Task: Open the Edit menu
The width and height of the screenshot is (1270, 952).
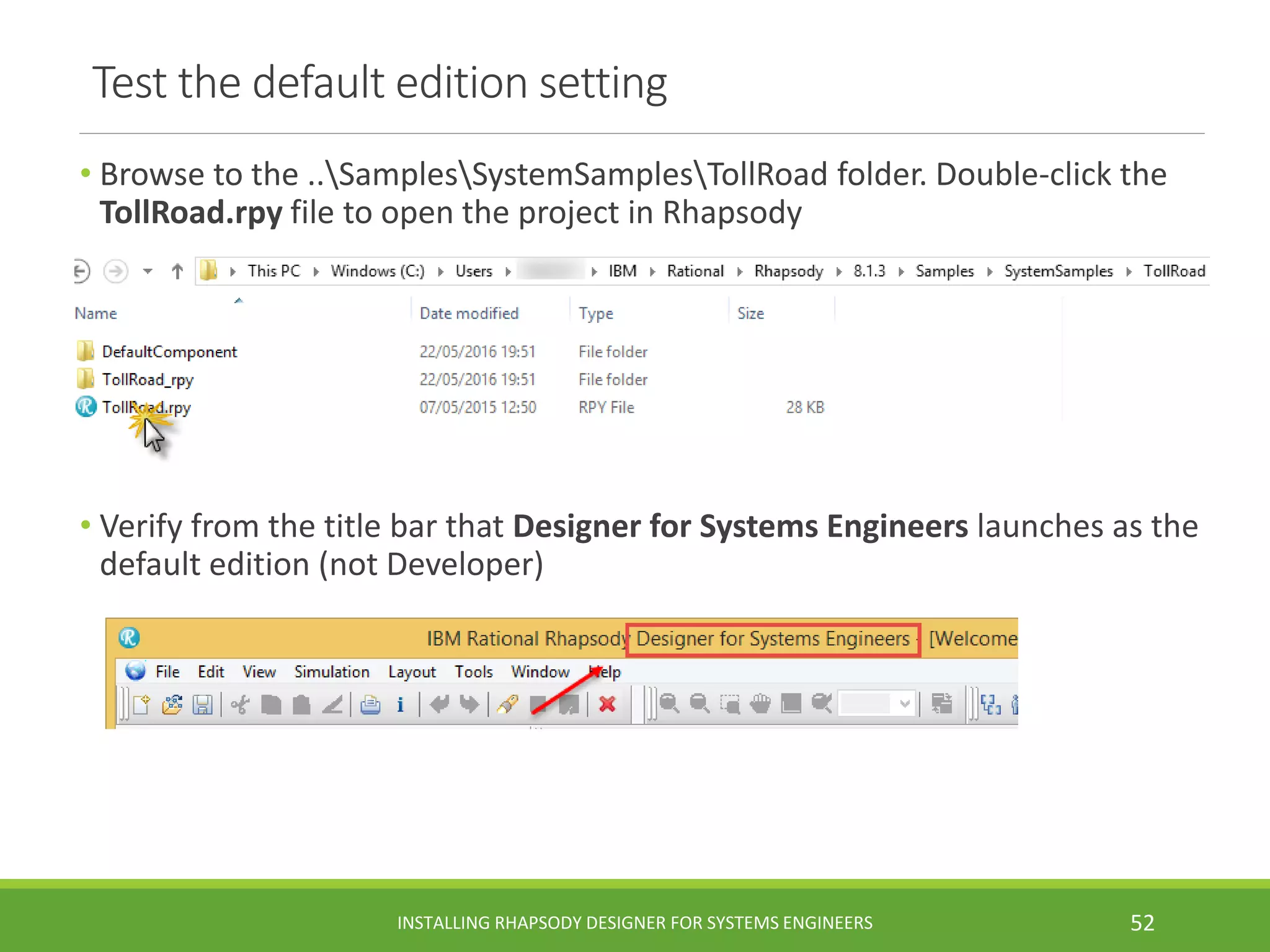Action: point(211,672)
